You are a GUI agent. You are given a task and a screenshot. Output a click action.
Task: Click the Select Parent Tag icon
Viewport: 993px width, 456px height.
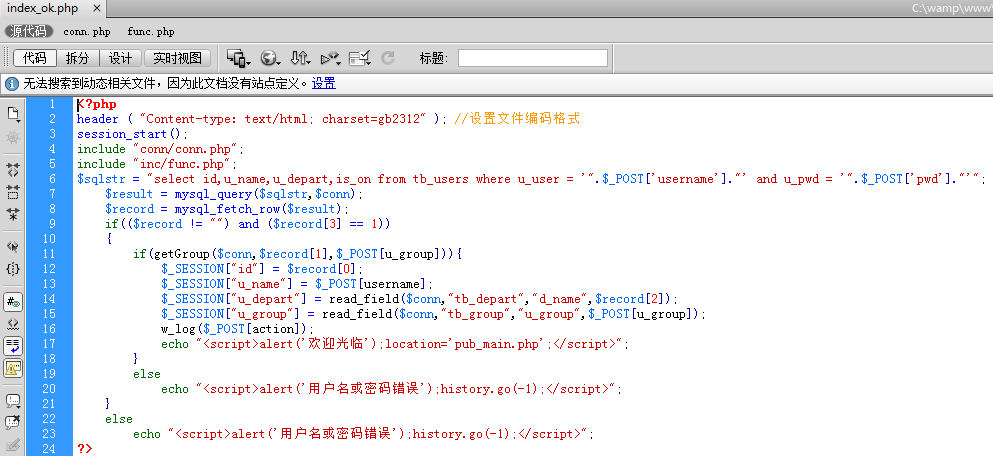coord(13,246)
